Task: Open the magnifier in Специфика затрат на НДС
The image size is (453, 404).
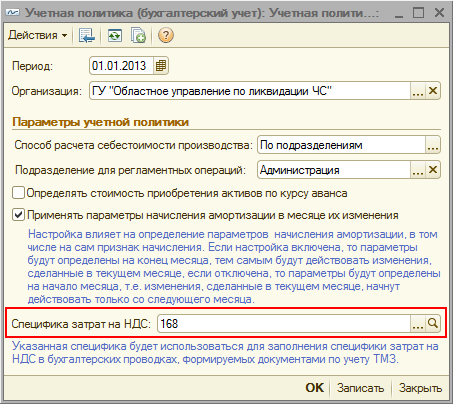Action: (433, 323)
